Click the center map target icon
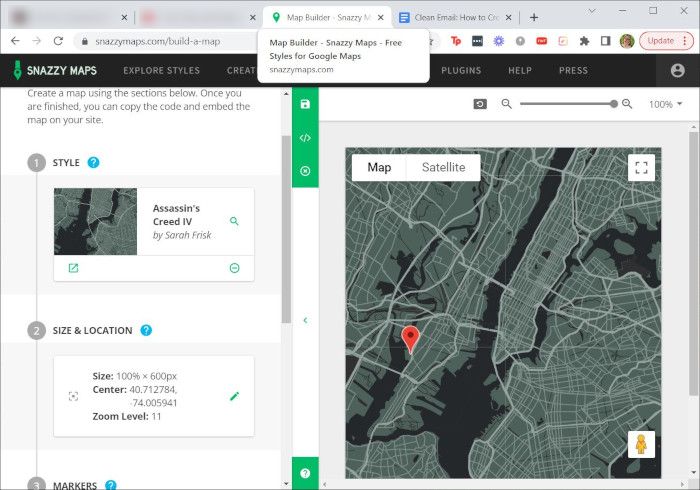 [73, 396]
